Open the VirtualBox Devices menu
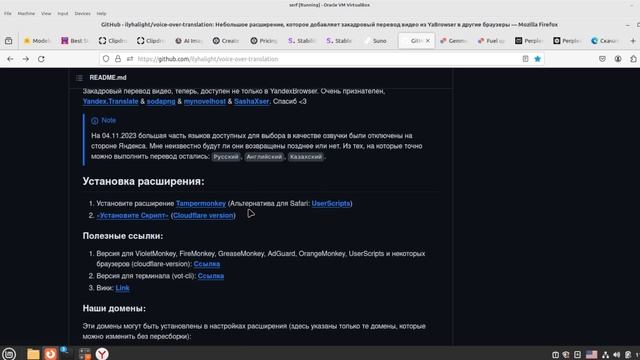The width and height of the screenshot is (640, 360). point(82,13)
